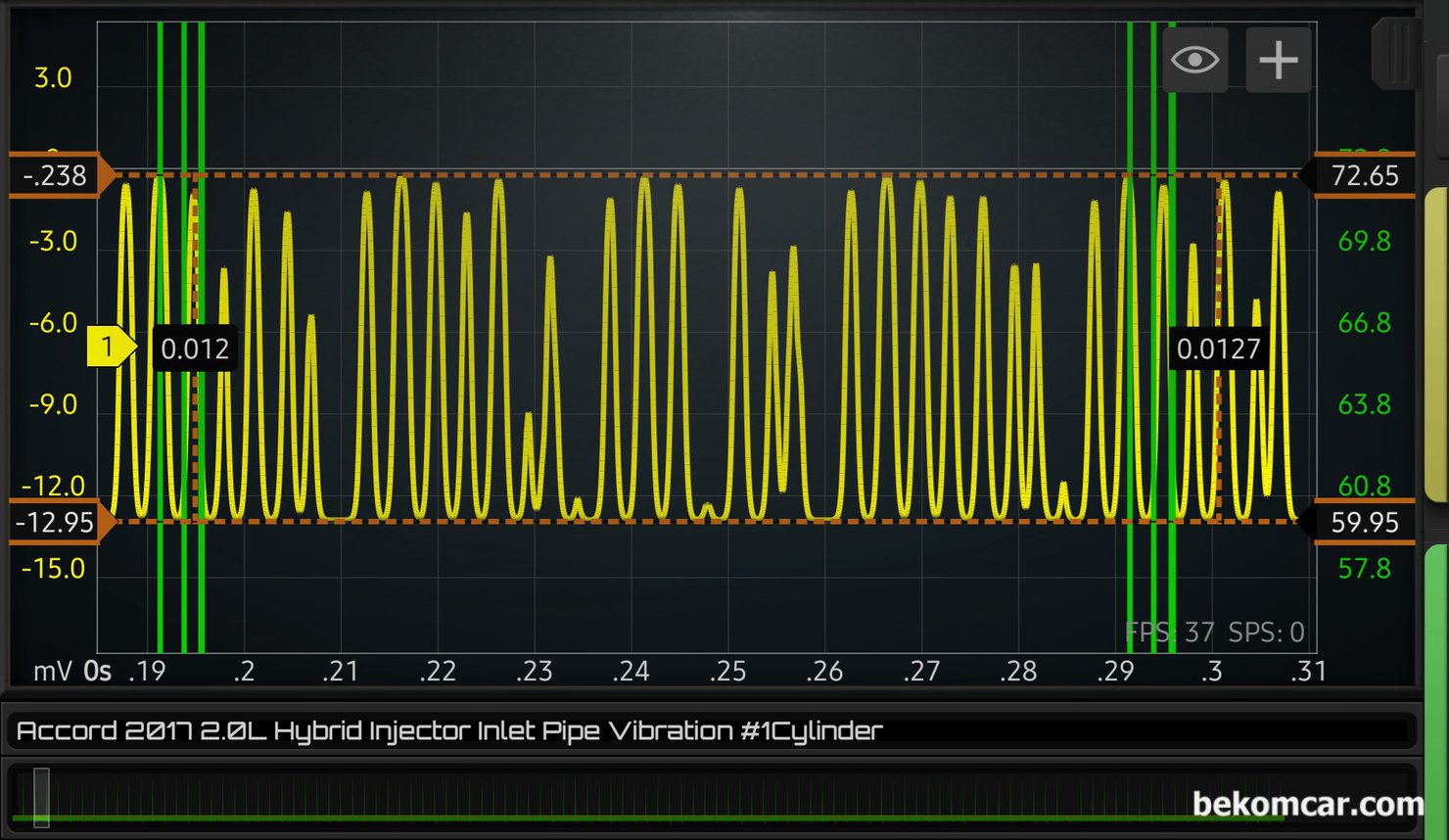The image size is (1449, 840).
Task: Click the ridged panel handle at top right
Action: (1397, 53)
